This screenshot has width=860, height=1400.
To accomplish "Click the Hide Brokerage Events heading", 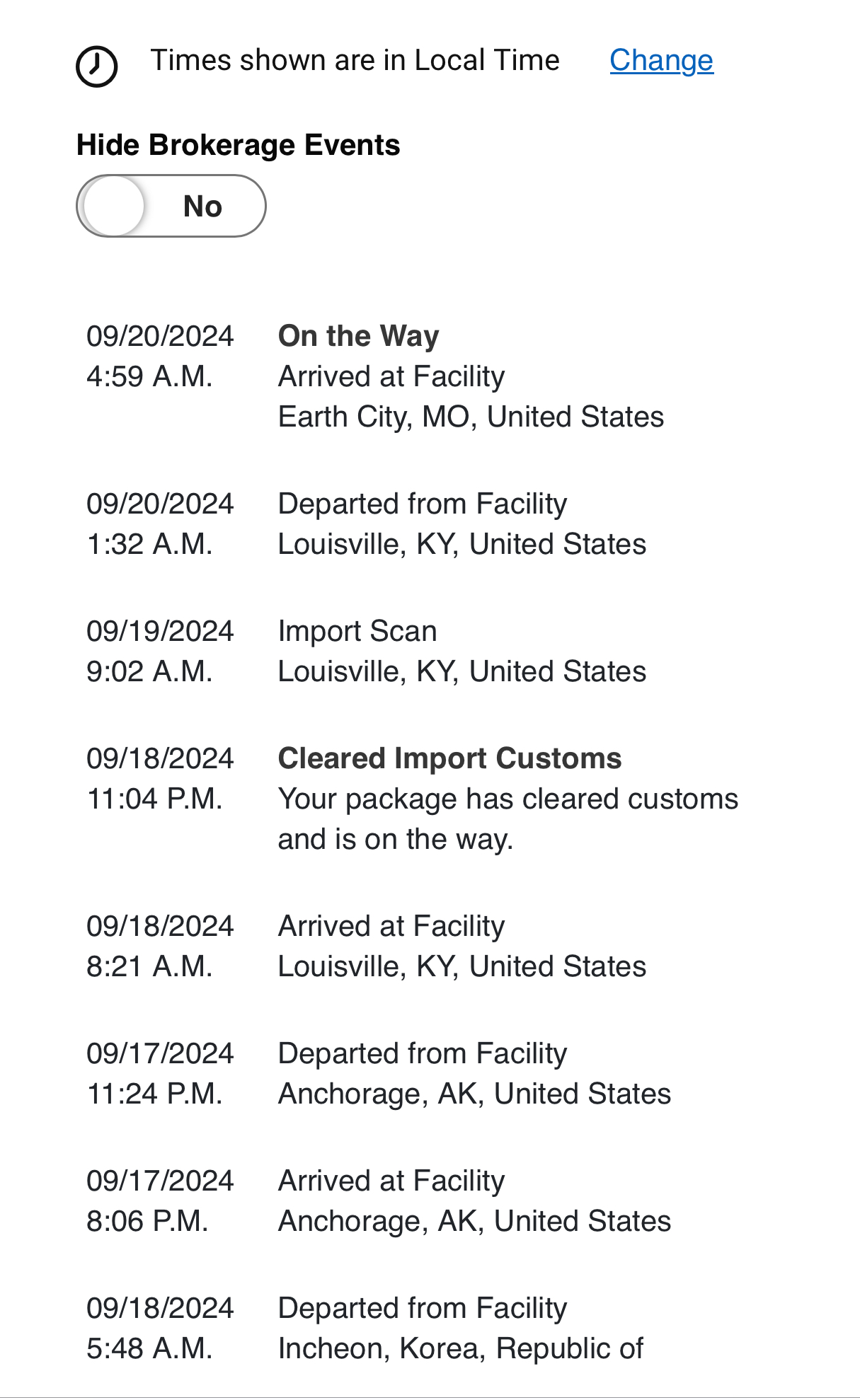I will [x=238, y=145].
